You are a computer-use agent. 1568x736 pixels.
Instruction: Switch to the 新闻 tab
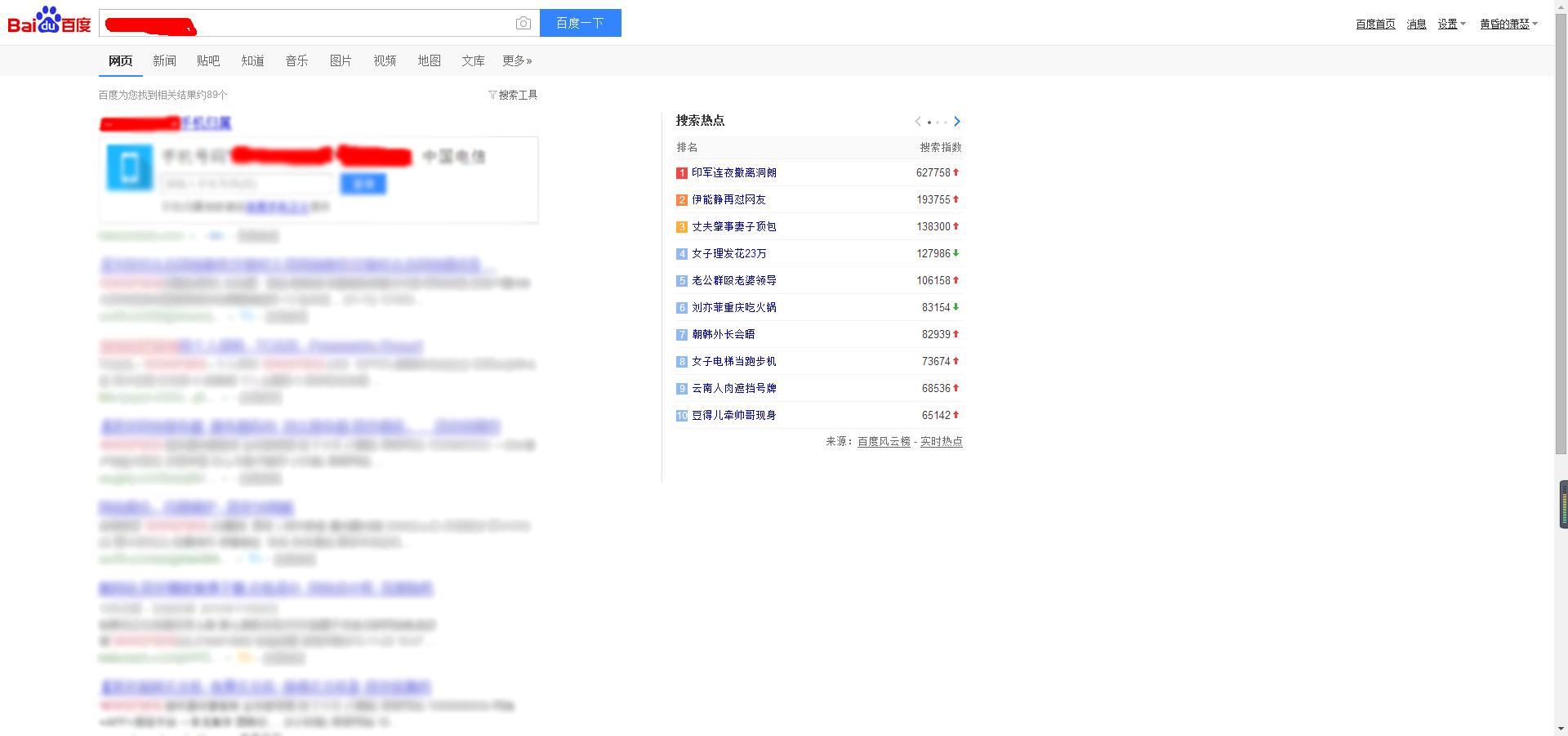(x=164, y=60)
